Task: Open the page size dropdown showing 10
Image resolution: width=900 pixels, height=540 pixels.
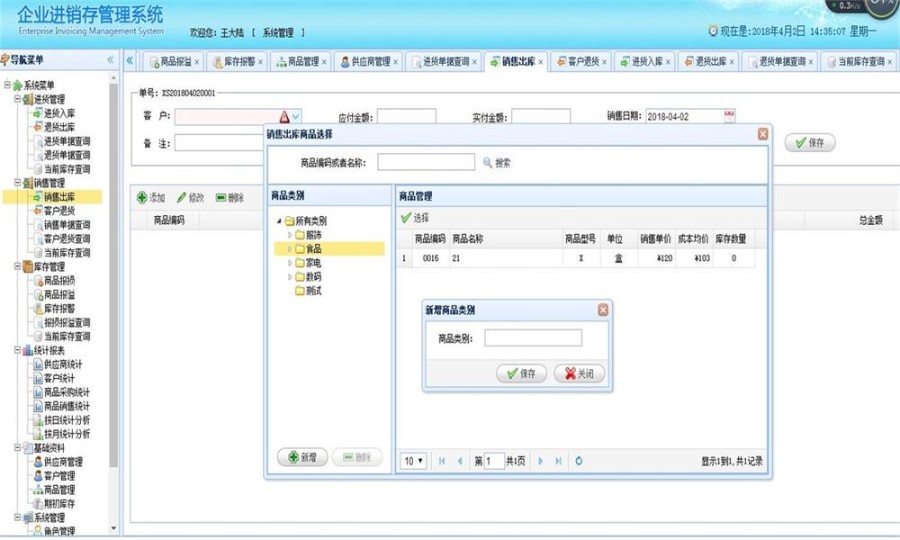Action: [414, 461]
